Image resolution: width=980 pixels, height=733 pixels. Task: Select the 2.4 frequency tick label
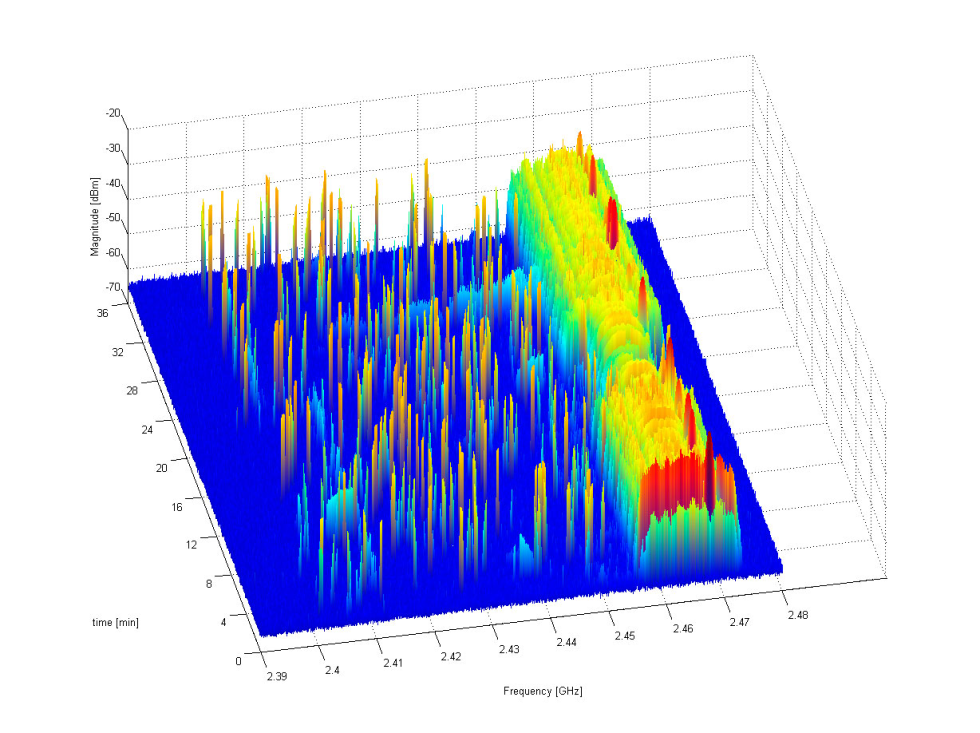click(332, 670)
